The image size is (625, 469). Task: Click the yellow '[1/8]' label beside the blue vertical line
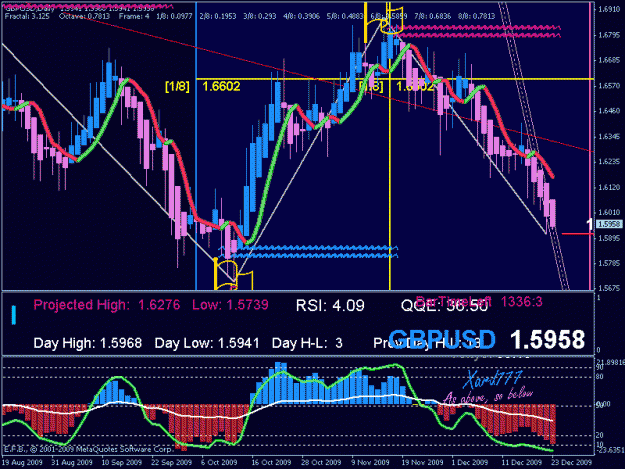(x=177, y=86)
